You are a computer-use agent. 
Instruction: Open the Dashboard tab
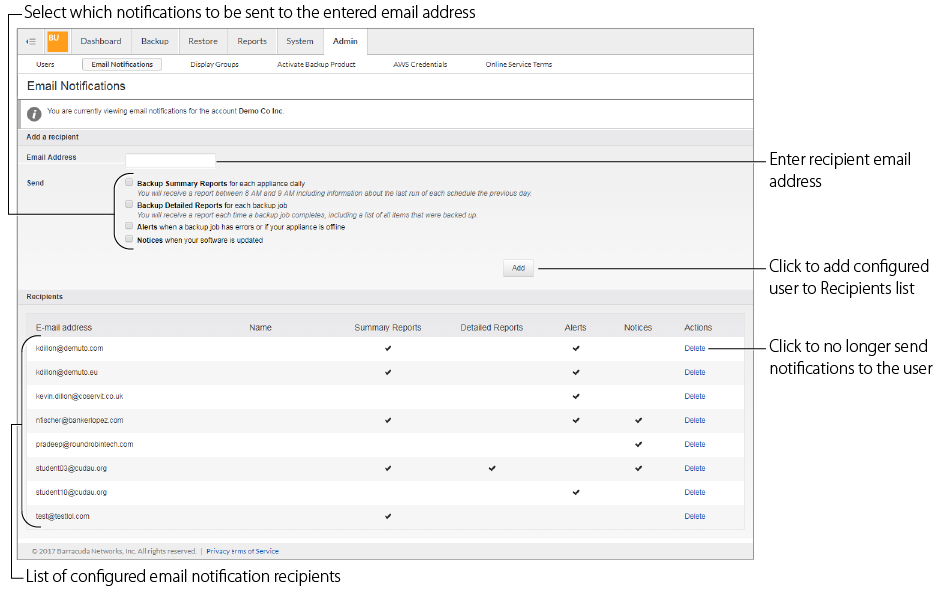(101, 41)
